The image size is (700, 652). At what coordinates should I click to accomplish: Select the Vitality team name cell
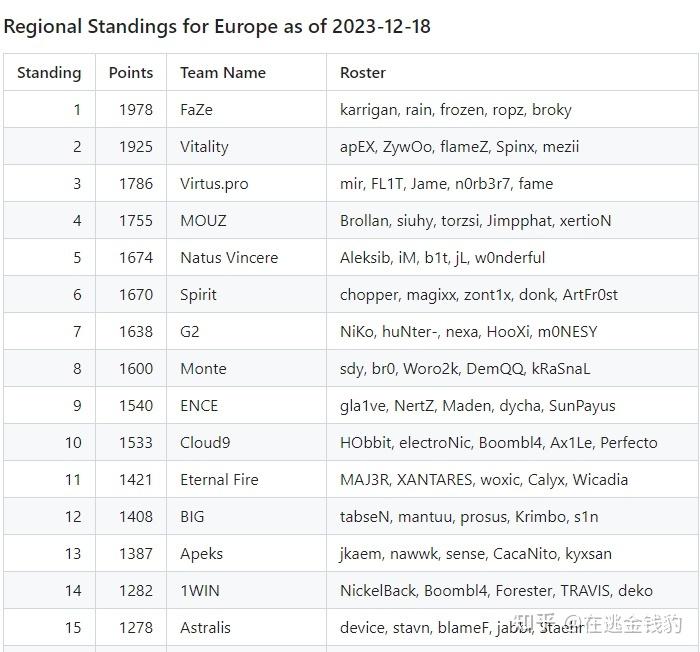click(x=246, y=146)
